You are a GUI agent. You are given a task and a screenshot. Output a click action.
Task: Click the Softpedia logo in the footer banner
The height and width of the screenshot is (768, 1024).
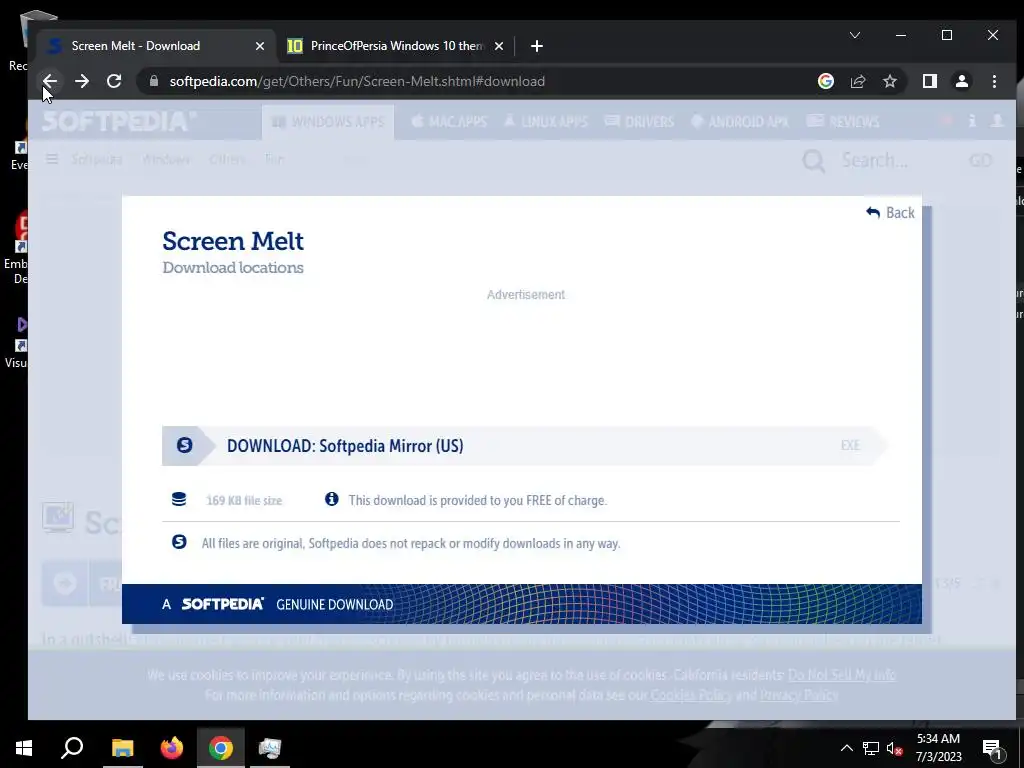223,604
